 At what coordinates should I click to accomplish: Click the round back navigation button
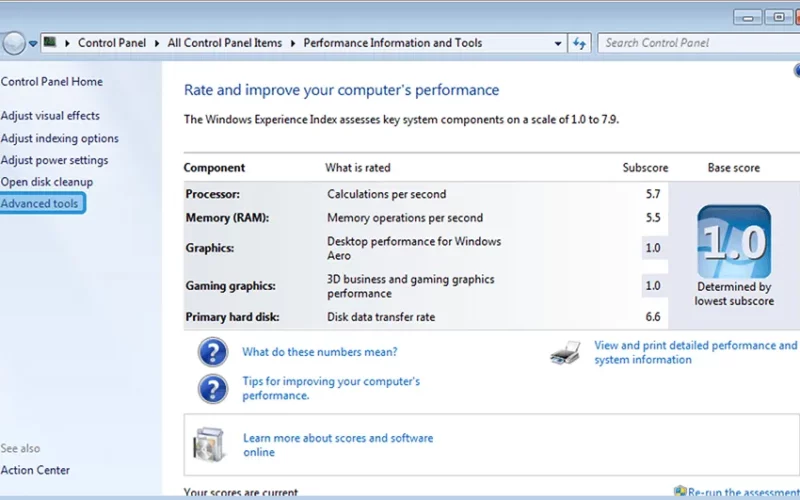13,43
